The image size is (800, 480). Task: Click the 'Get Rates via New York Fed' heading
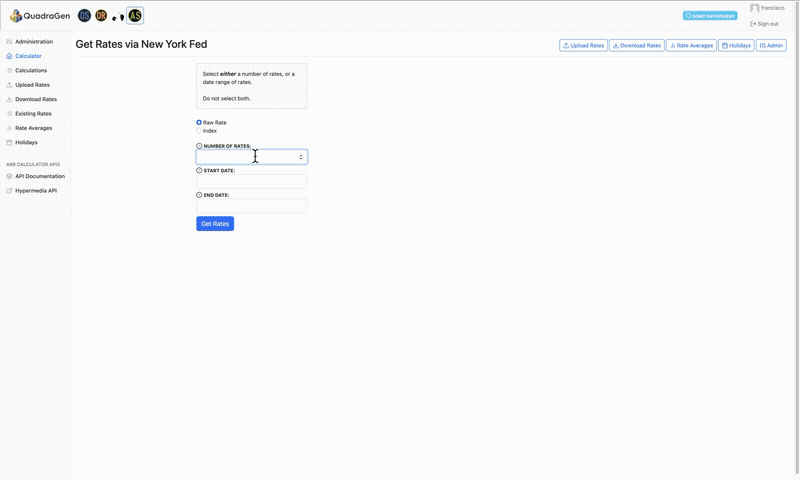click(141, 44)
